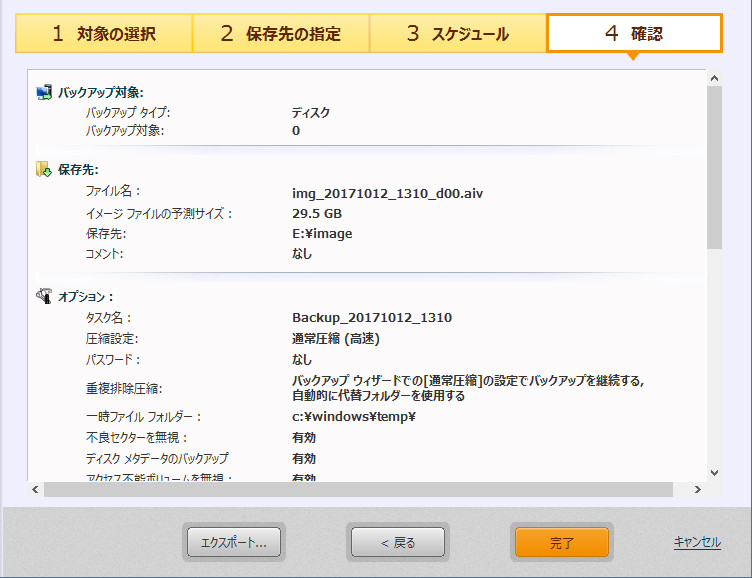The height and width of the screenshot is (578, 752).
Task: Go to step 1 対象の選択 tab
Action: coord(103,34)
